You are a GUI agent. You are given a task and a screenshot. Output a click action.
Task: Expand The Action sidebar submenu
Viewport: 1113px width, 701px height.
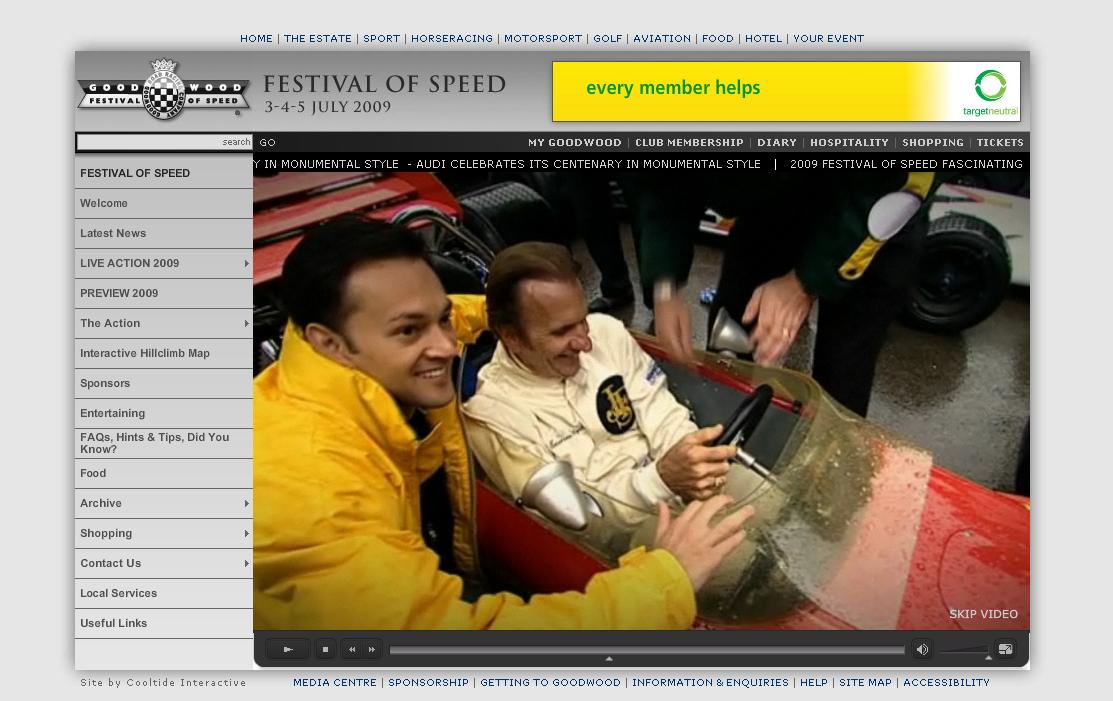(x=246, y=324)
